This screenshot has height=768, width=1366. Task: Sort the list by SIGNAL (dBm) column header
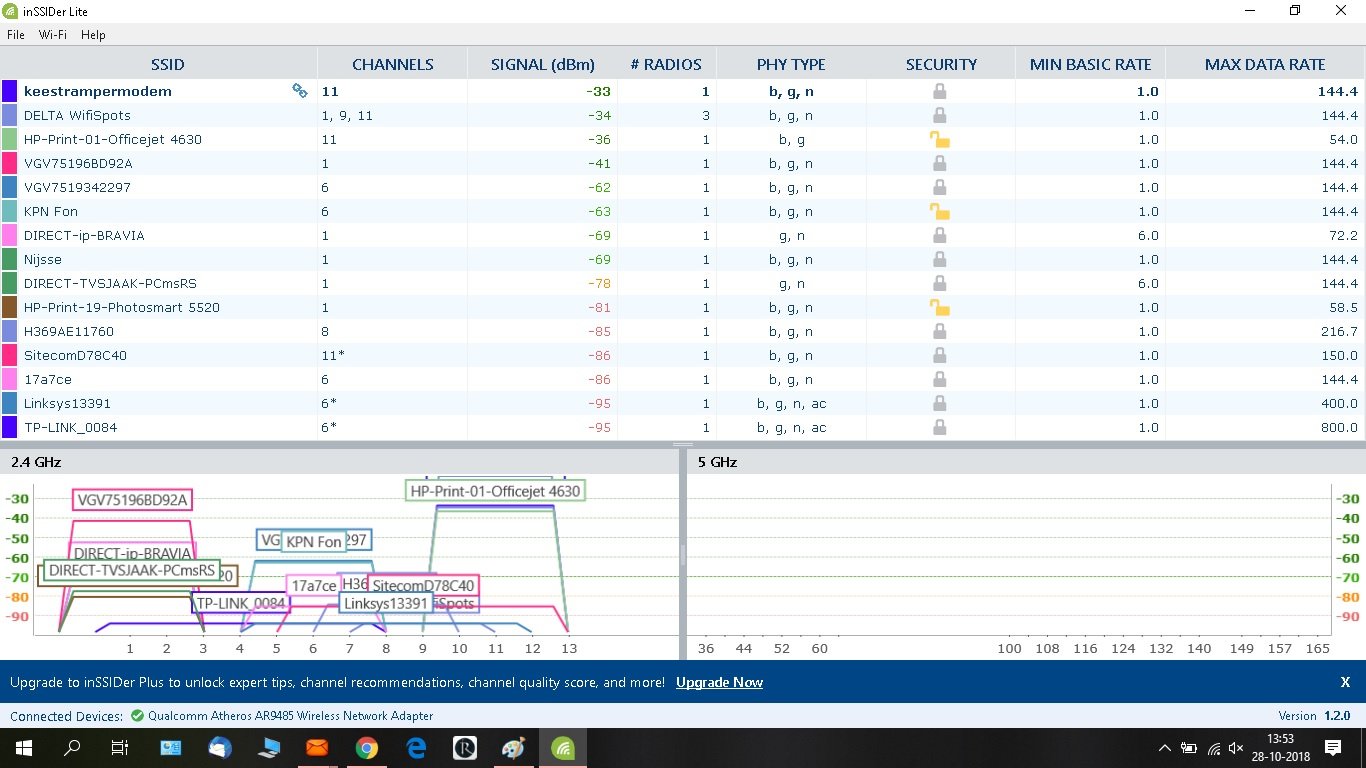[x=543, y=64]
